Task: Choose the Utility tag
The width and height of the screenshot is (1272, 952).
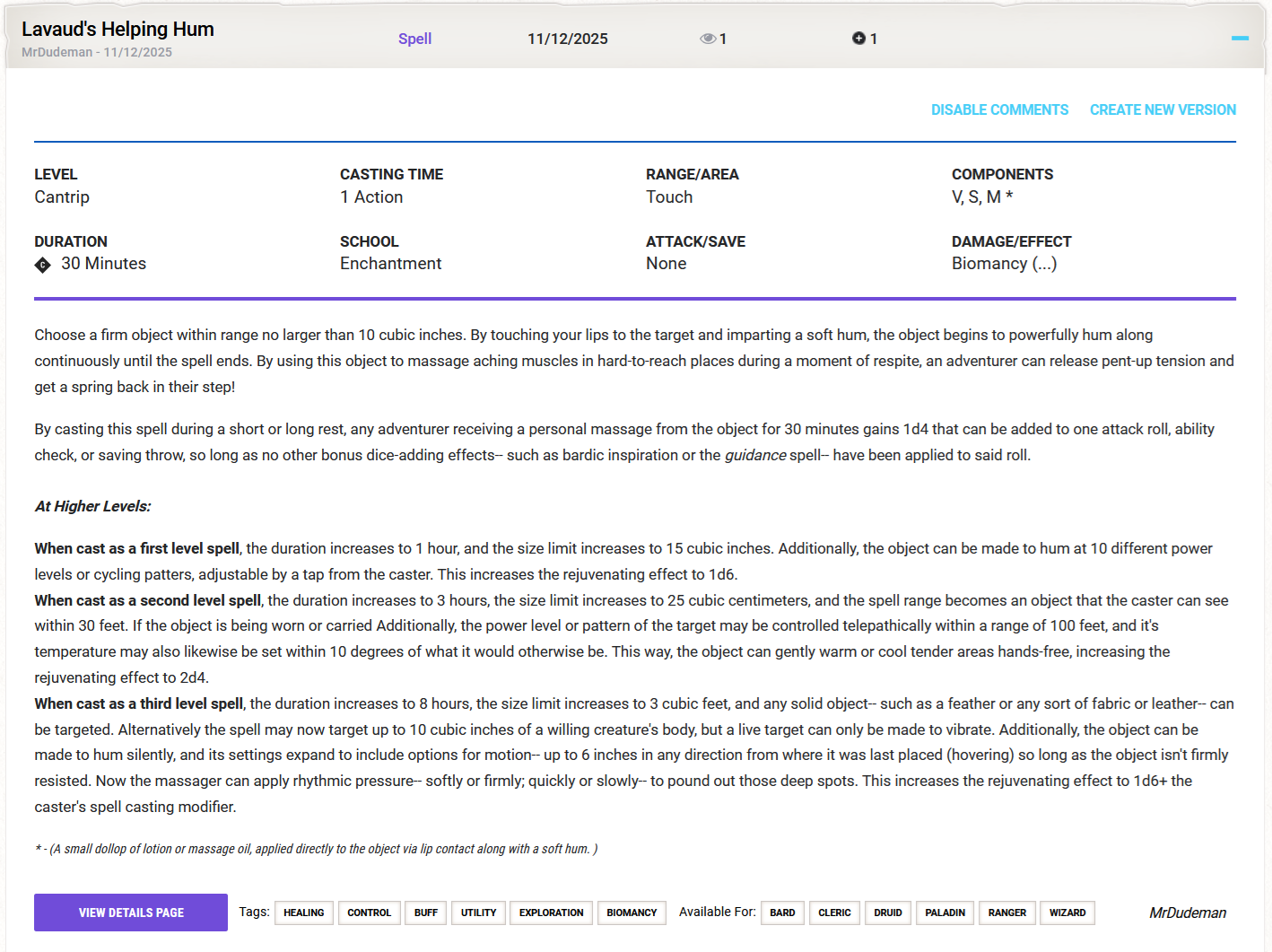Action: click(x=478, y=913)
